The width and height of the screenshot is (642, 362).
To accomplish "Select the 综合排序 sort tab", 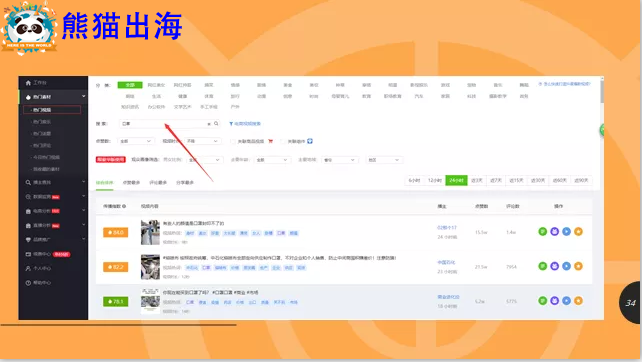I will (104, 183).
